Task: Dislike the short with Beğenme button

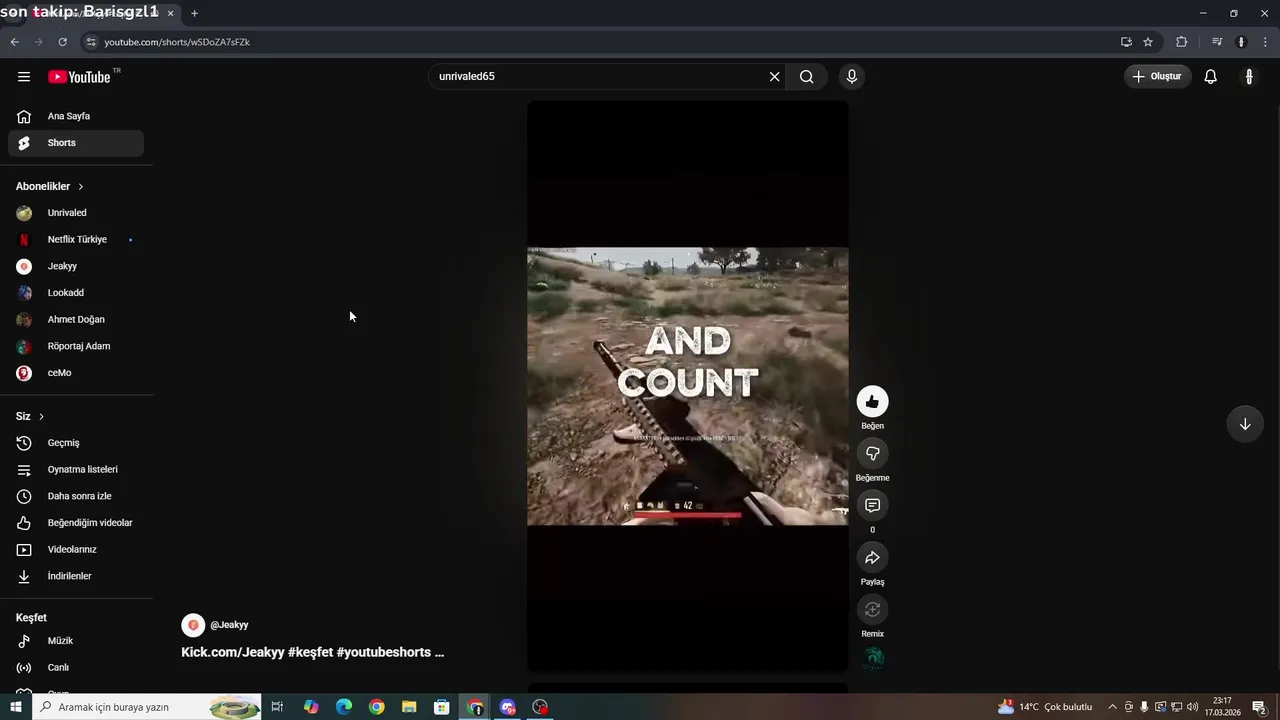Action: tap(872, 454)
